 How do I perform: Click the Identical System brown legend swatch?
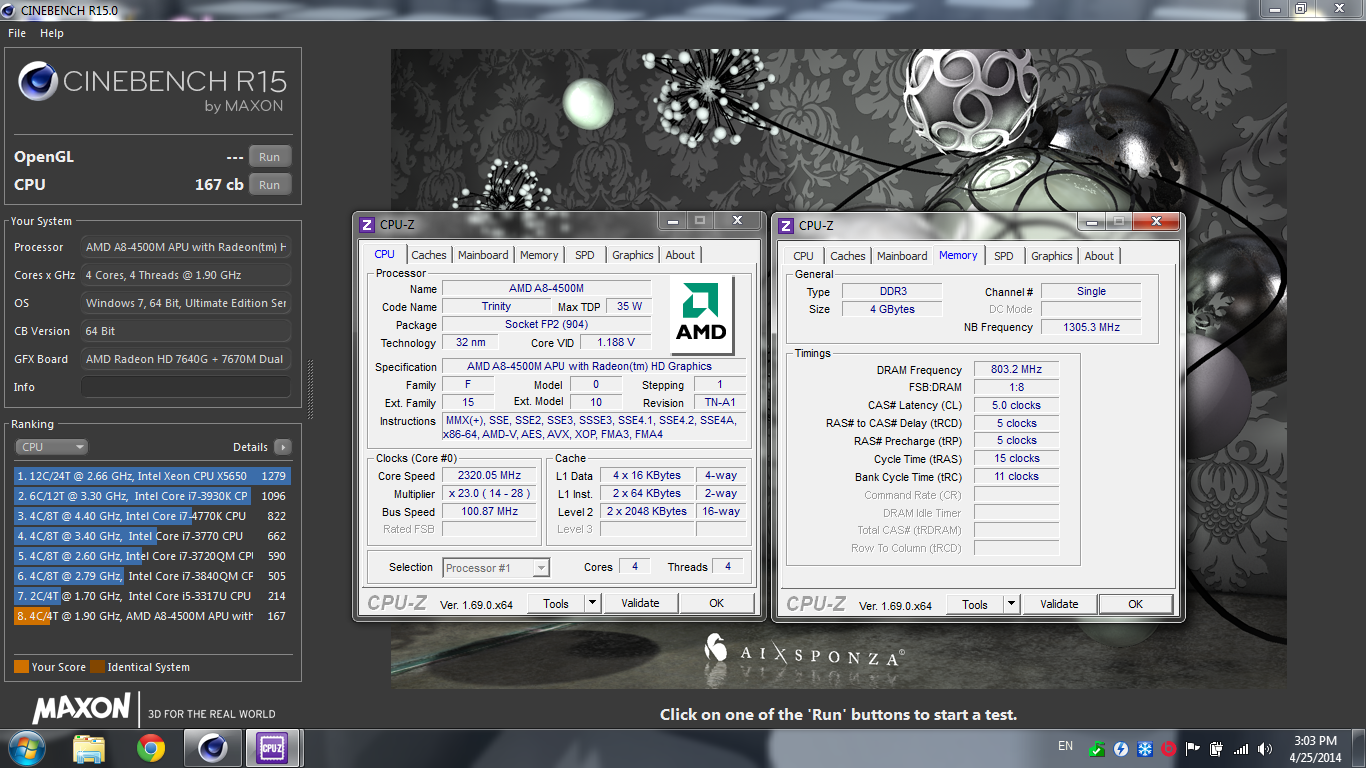point(97,667)
